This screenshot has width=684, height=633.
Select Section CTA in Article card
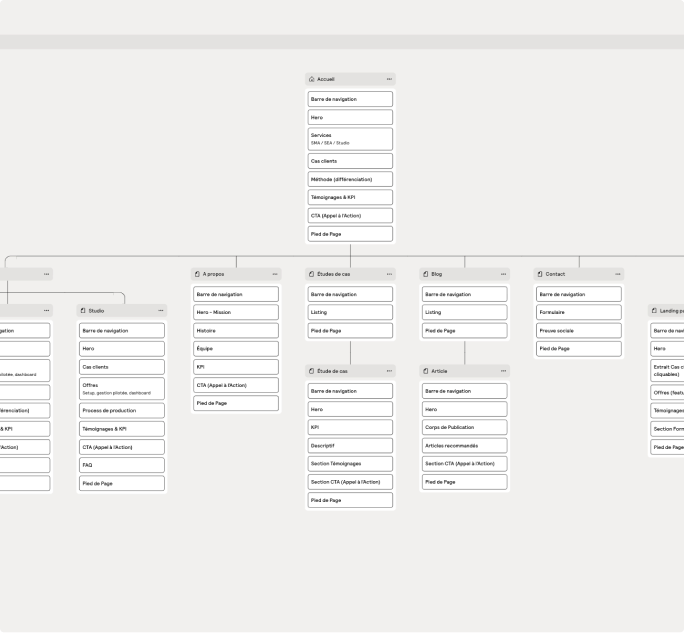(x=465, y=464)
